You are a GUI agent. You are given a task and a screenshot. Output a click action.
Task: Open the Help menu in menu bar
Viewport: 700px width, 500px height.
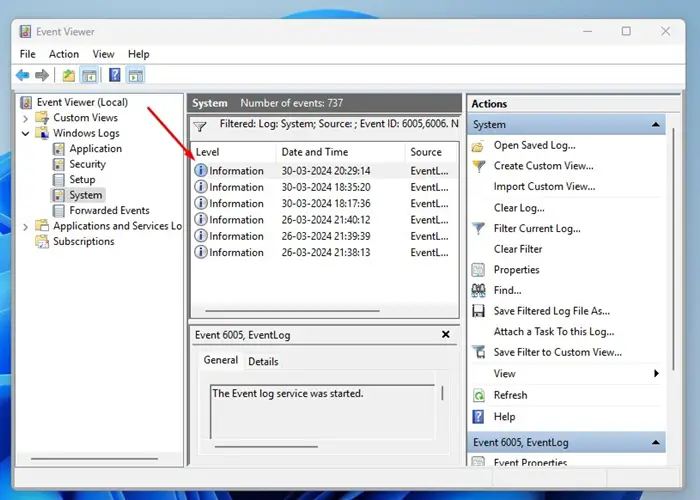[x=138, y=54]
